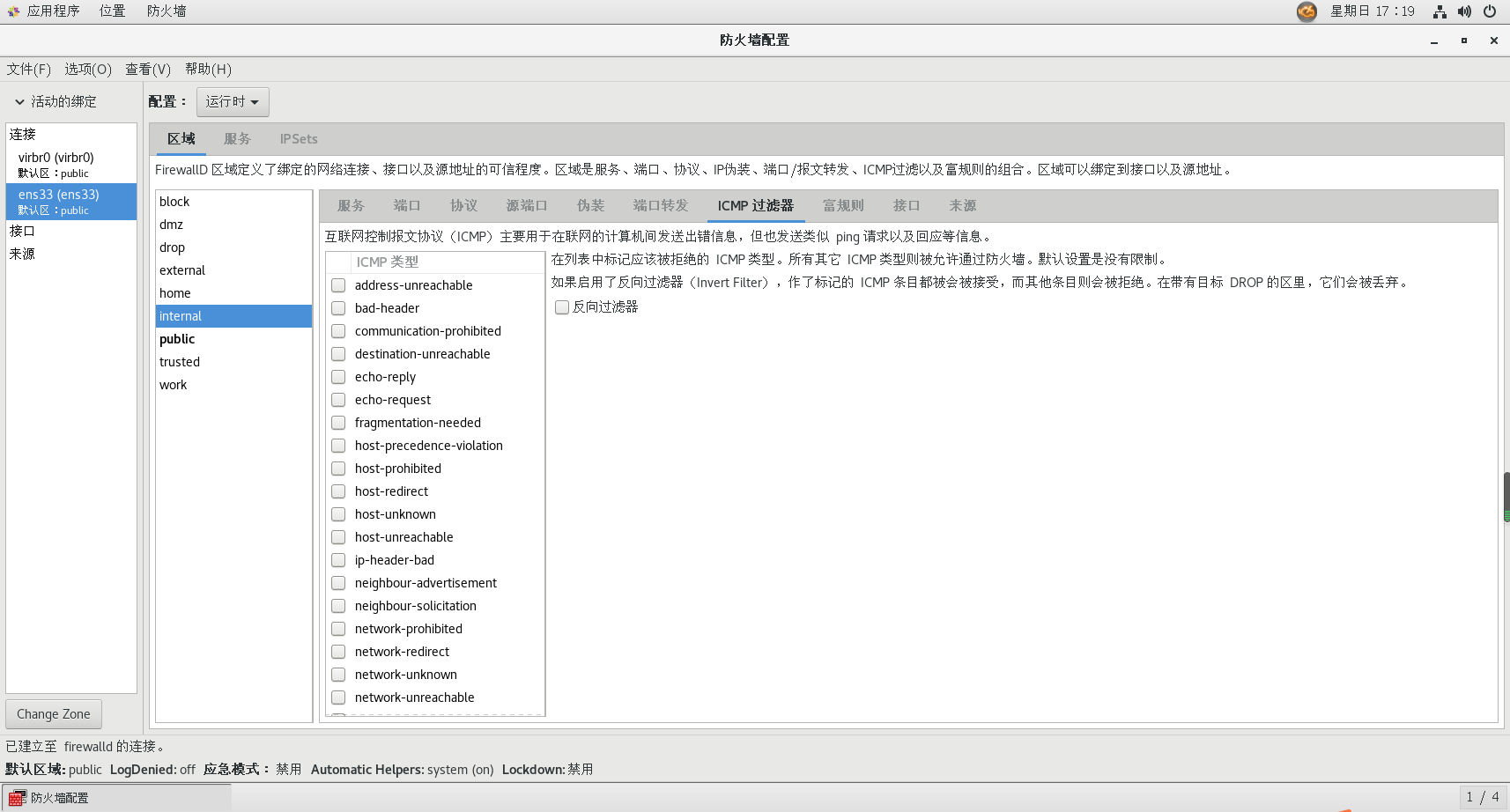Open the 文件(F) menu
The height and width of the screenshot is (812, 1510).
pos(29,70)
